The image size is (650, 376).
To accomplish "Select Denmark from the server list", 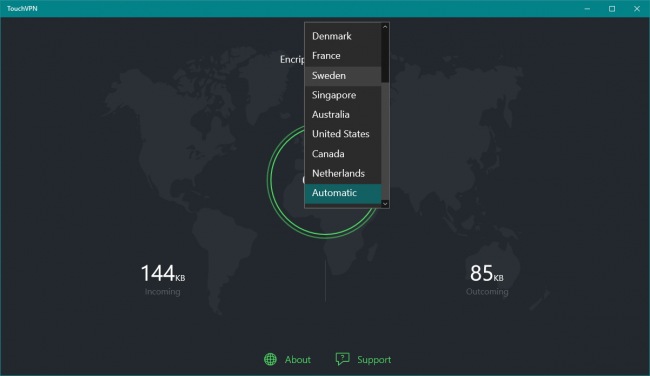I will click(343, 36).
